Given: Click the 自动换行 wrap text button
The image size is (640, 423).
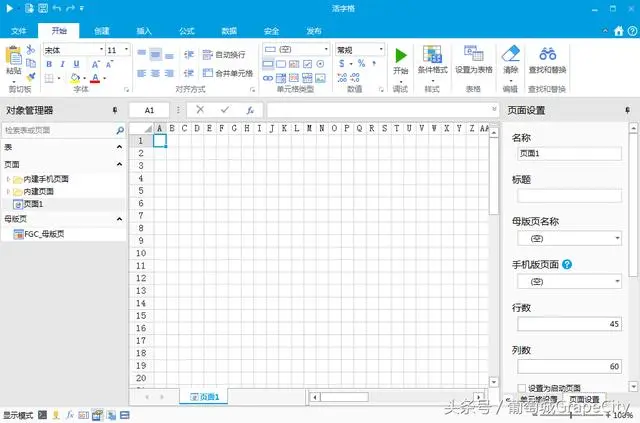Looking at the screenshot, I should (224, 54).
